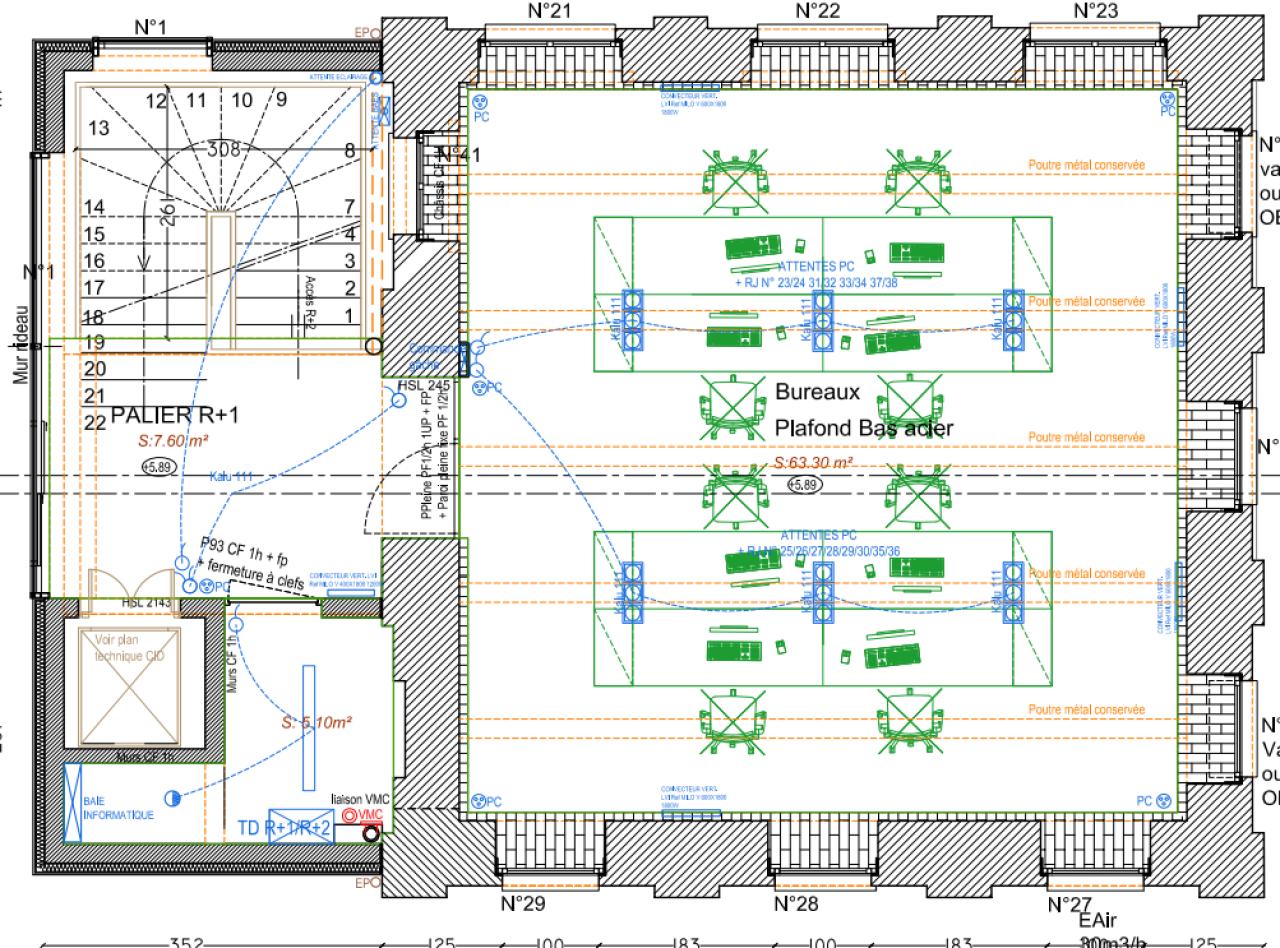Click the N°21 window label
The width and height of the screenshot is (1280, 948).
[x=549, y=11]
